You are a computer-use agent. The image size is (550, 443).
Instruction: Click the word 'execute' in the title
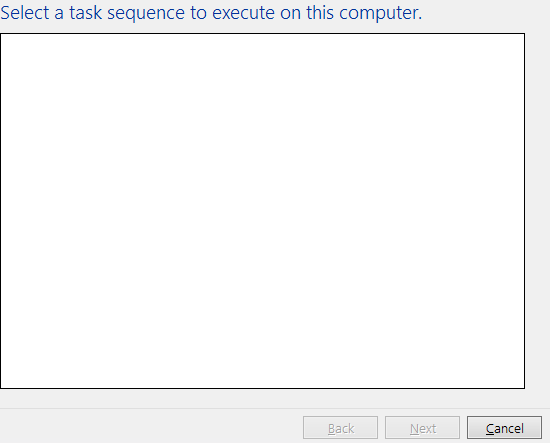tap(243, 13)
